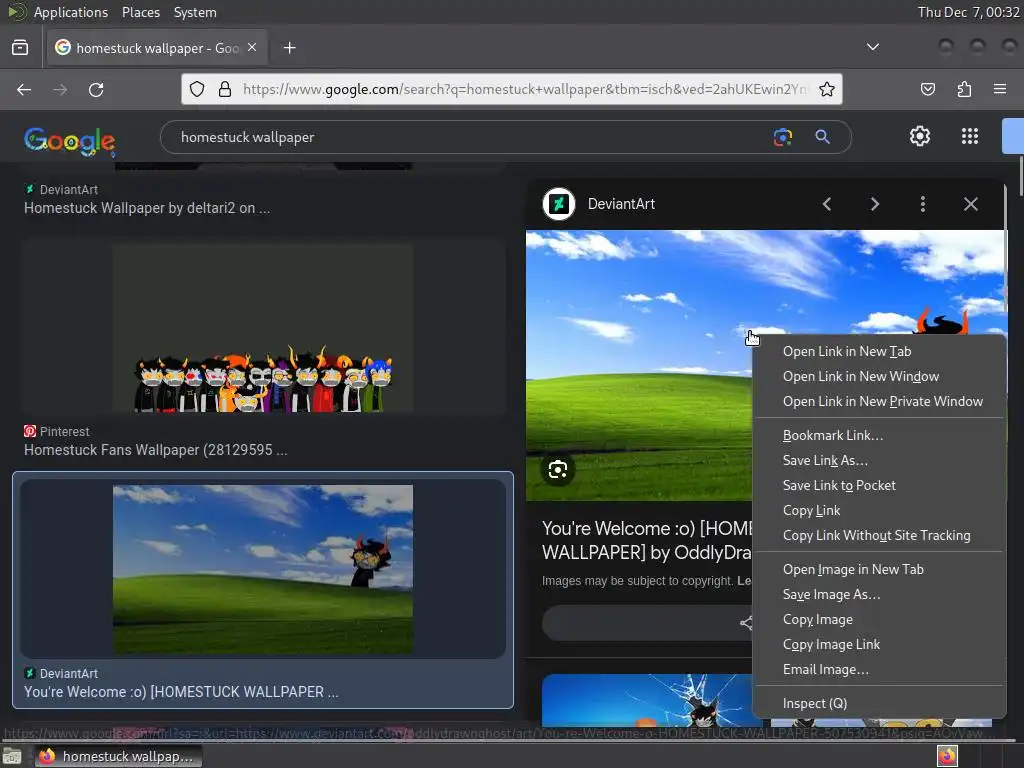Open Firefox View tab icon
This screenshot has width=1024, height=768.
[20, 48]
